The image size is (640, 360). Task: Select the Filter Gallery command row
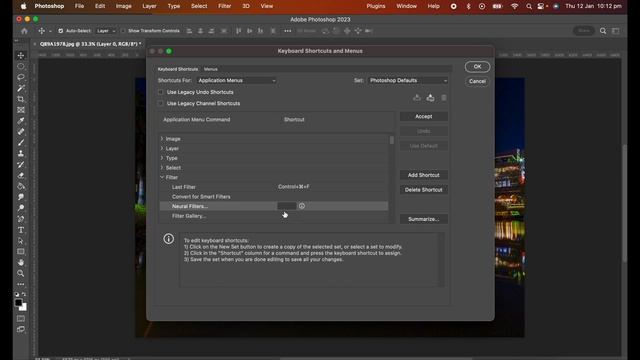(273, 216)
